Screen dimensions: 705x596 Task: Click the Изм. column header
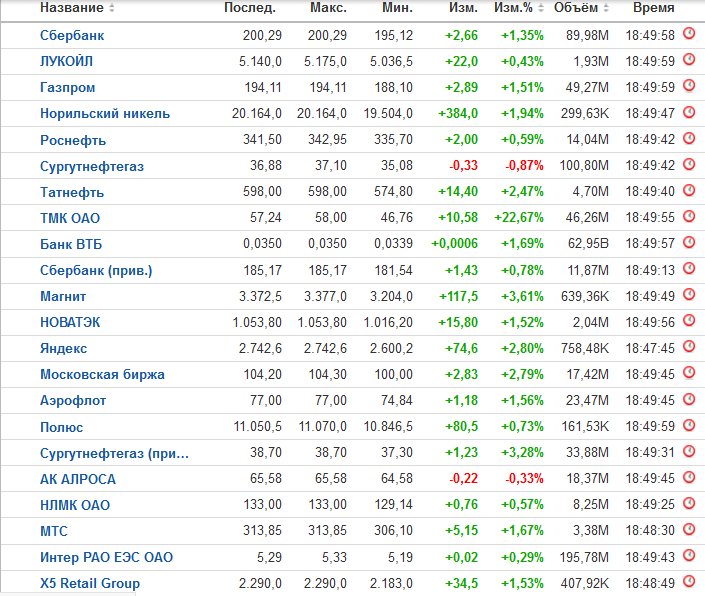coord(463,8)
